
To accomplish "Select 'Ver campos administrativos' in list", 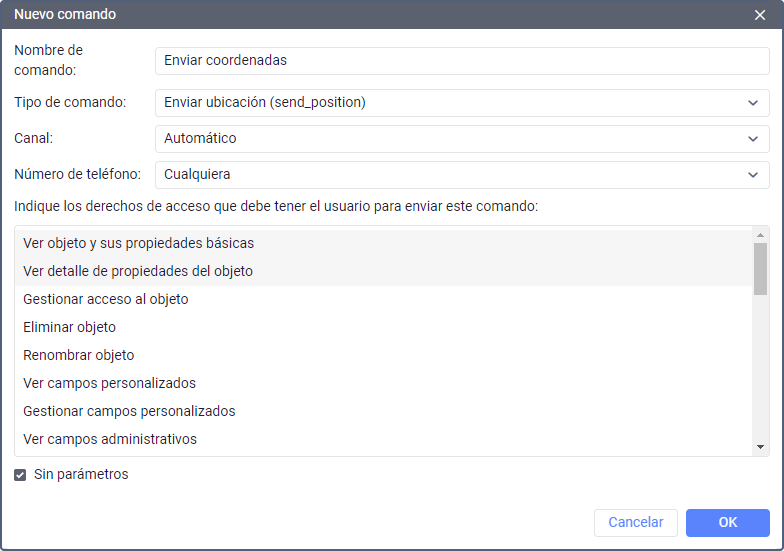I will click(110, 439).
